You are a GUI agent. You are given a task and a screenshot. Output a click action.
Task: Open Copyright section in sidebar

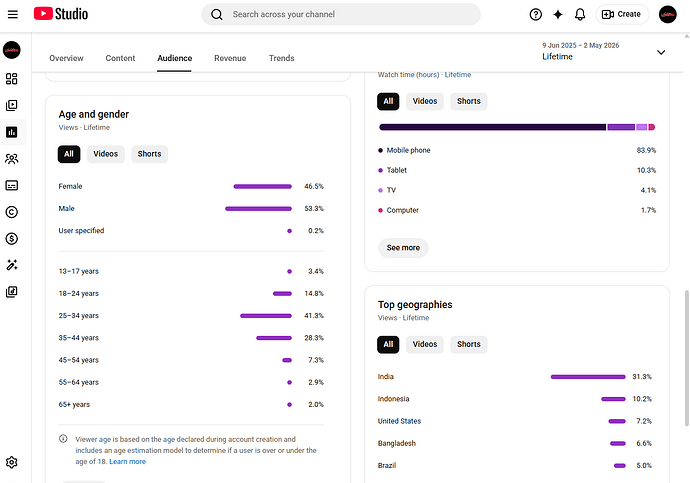pos(12,212)
